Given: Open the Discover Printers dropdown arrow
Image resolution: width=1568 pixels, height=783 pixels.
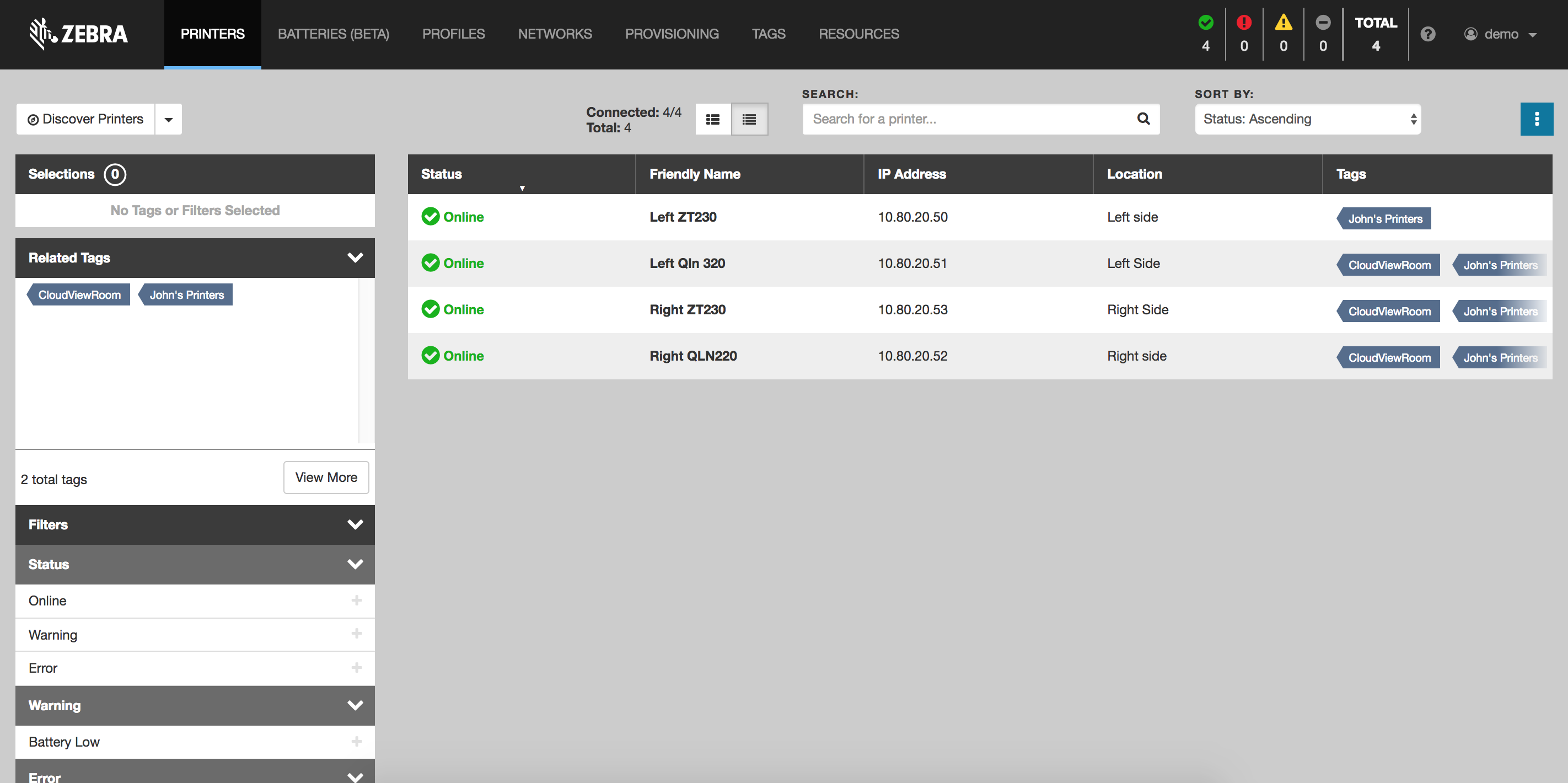Looking at the screenshot, I should tap(169, 119).
